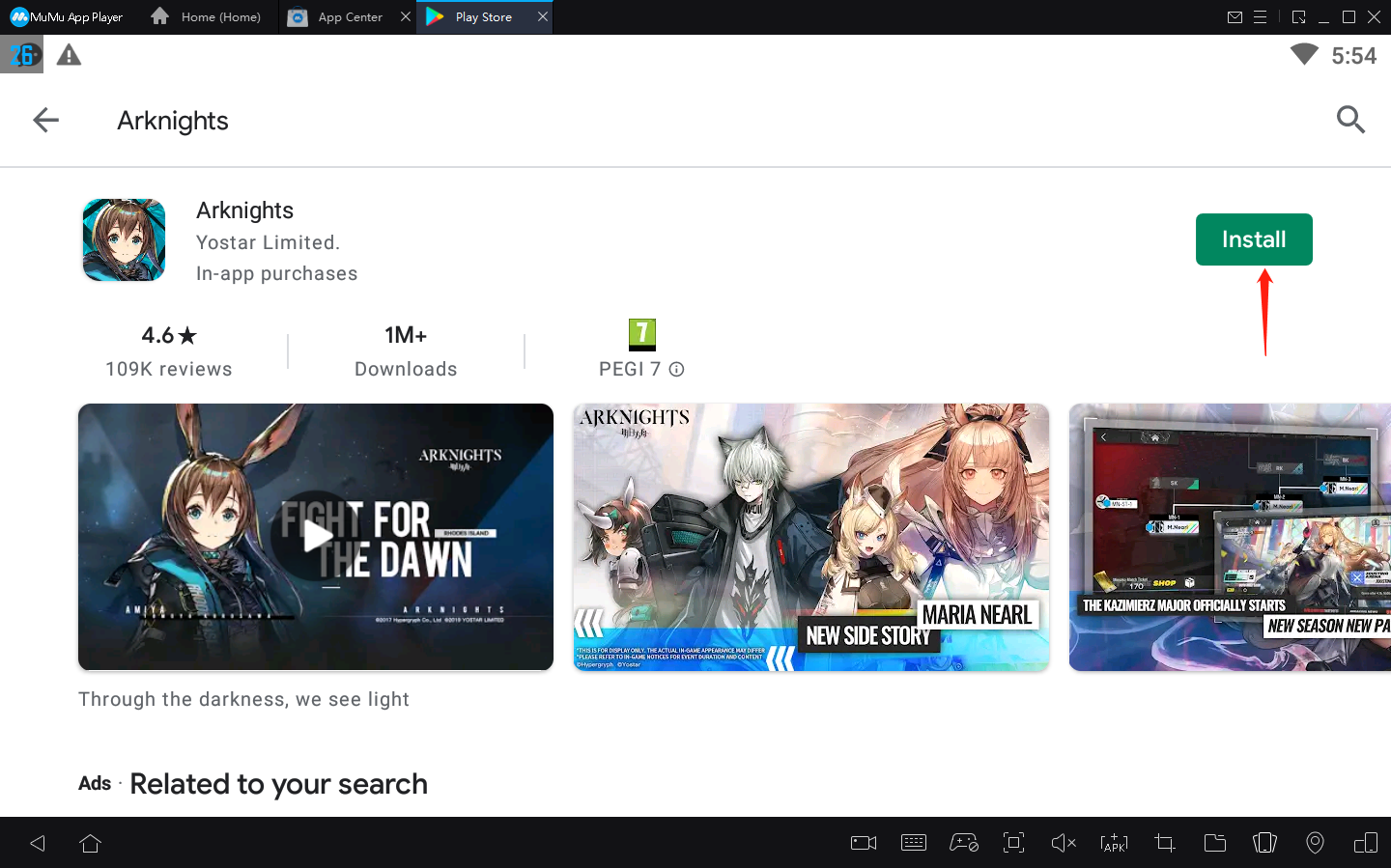
Task: Click the 'Related to your search' heading
Action: 278,784
